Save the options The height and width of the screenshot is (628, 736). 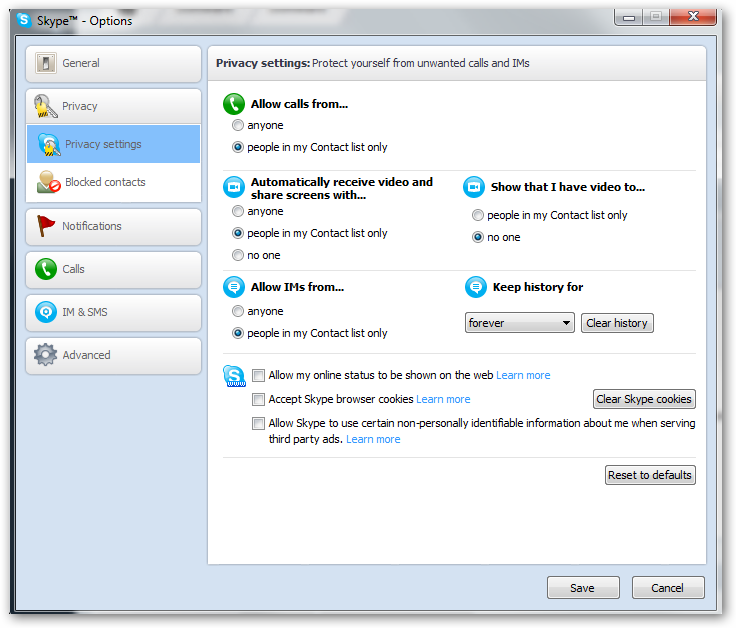tap(583, 588)
